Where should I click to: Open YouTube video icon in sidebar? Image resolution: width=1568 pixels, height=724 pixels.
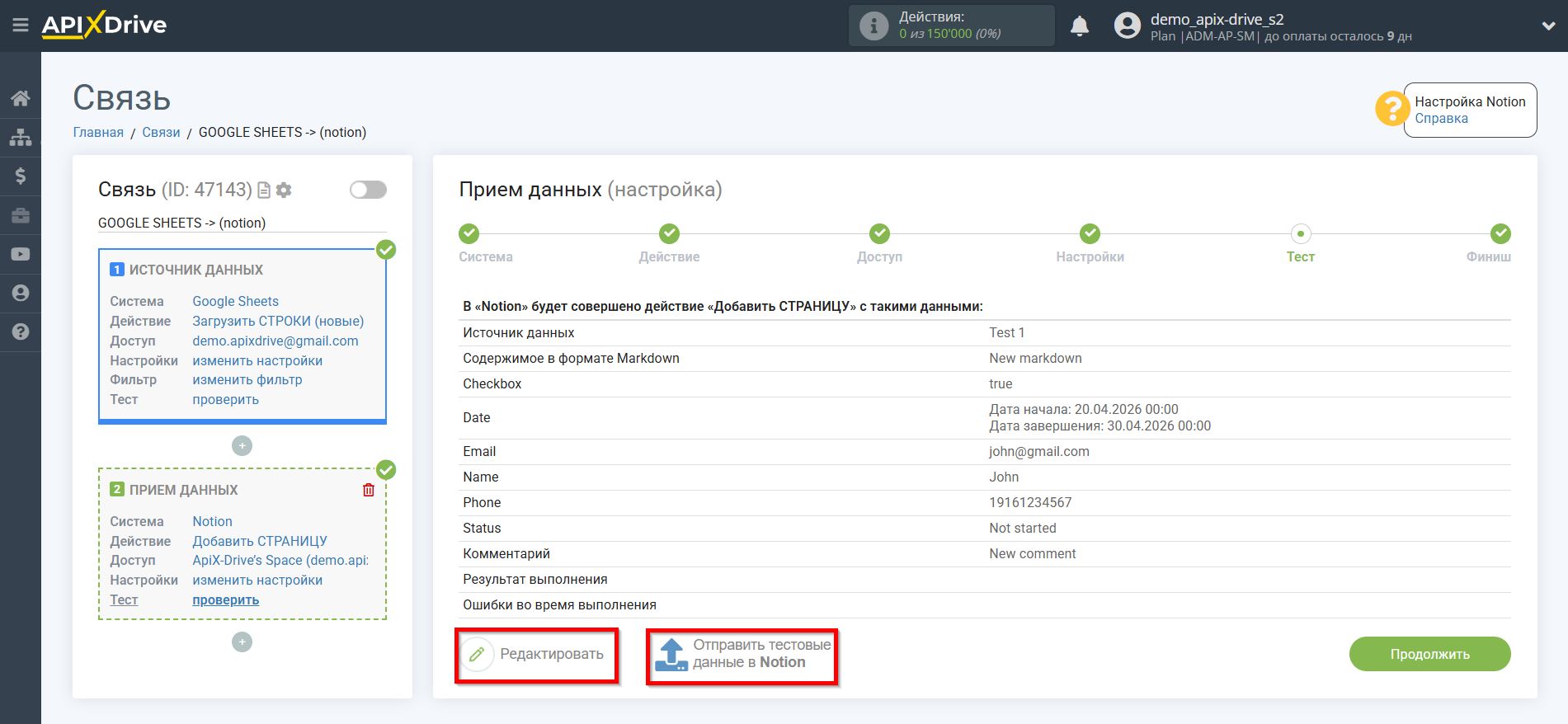tap(21, 254)
